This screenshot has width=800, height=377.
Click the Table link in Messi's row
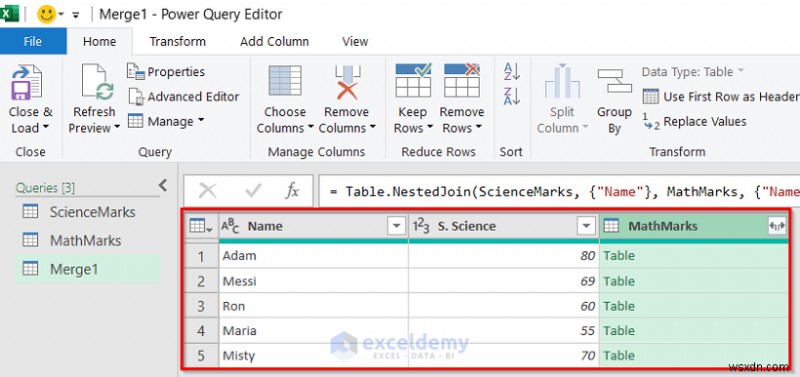(x=619, y=281)
